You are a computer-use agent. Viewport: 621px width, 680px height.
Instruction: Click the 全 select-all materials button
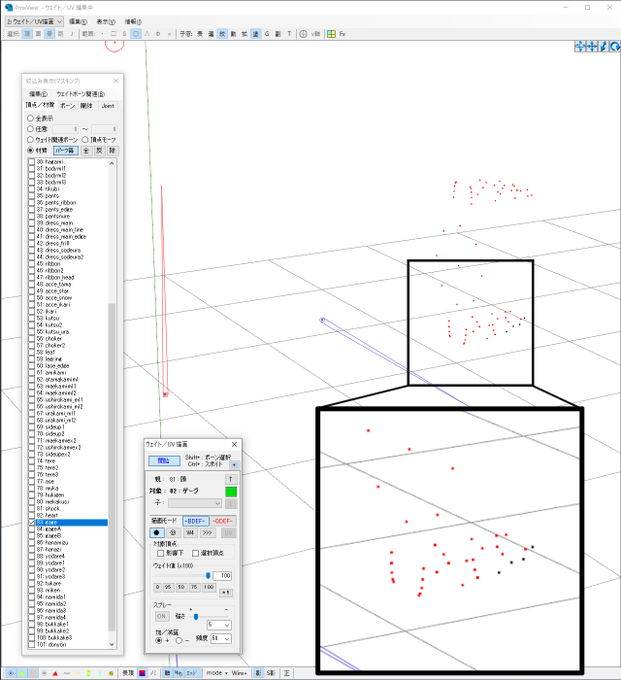(x=86, y=150)
